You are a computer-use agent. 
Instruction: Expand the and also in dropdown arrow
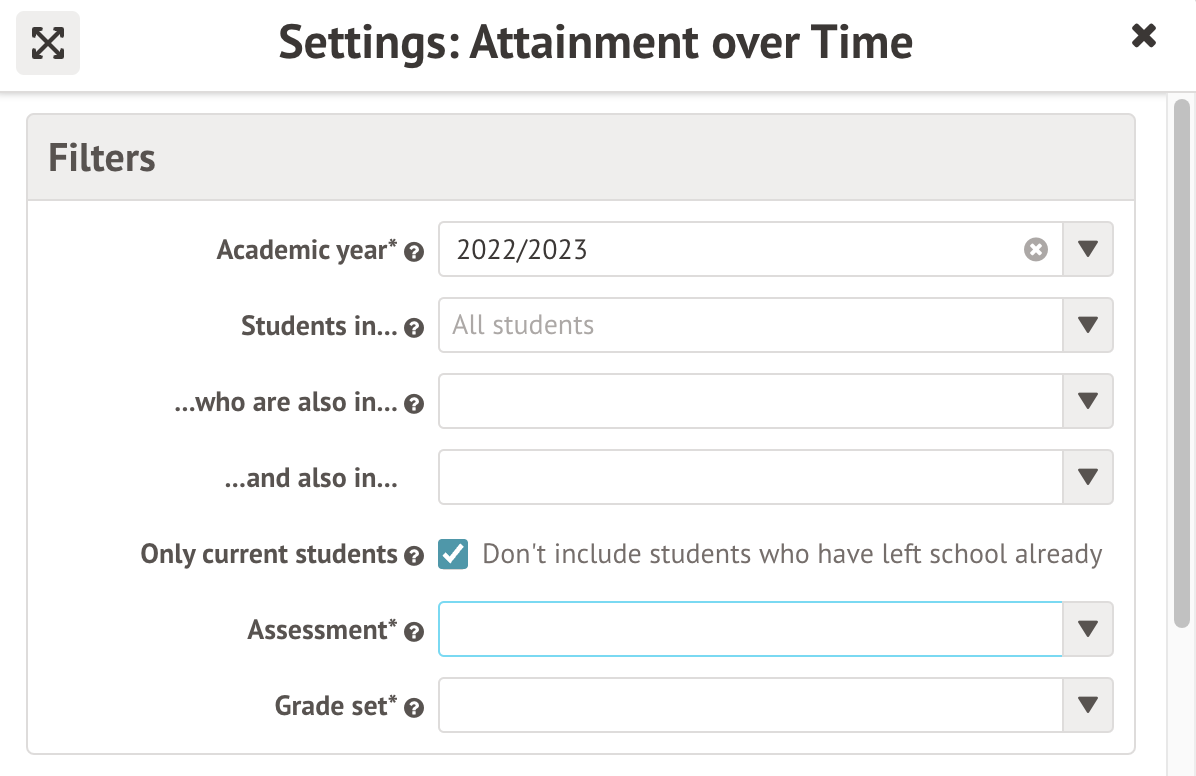pyautogui.click(x=1088, y=477)
